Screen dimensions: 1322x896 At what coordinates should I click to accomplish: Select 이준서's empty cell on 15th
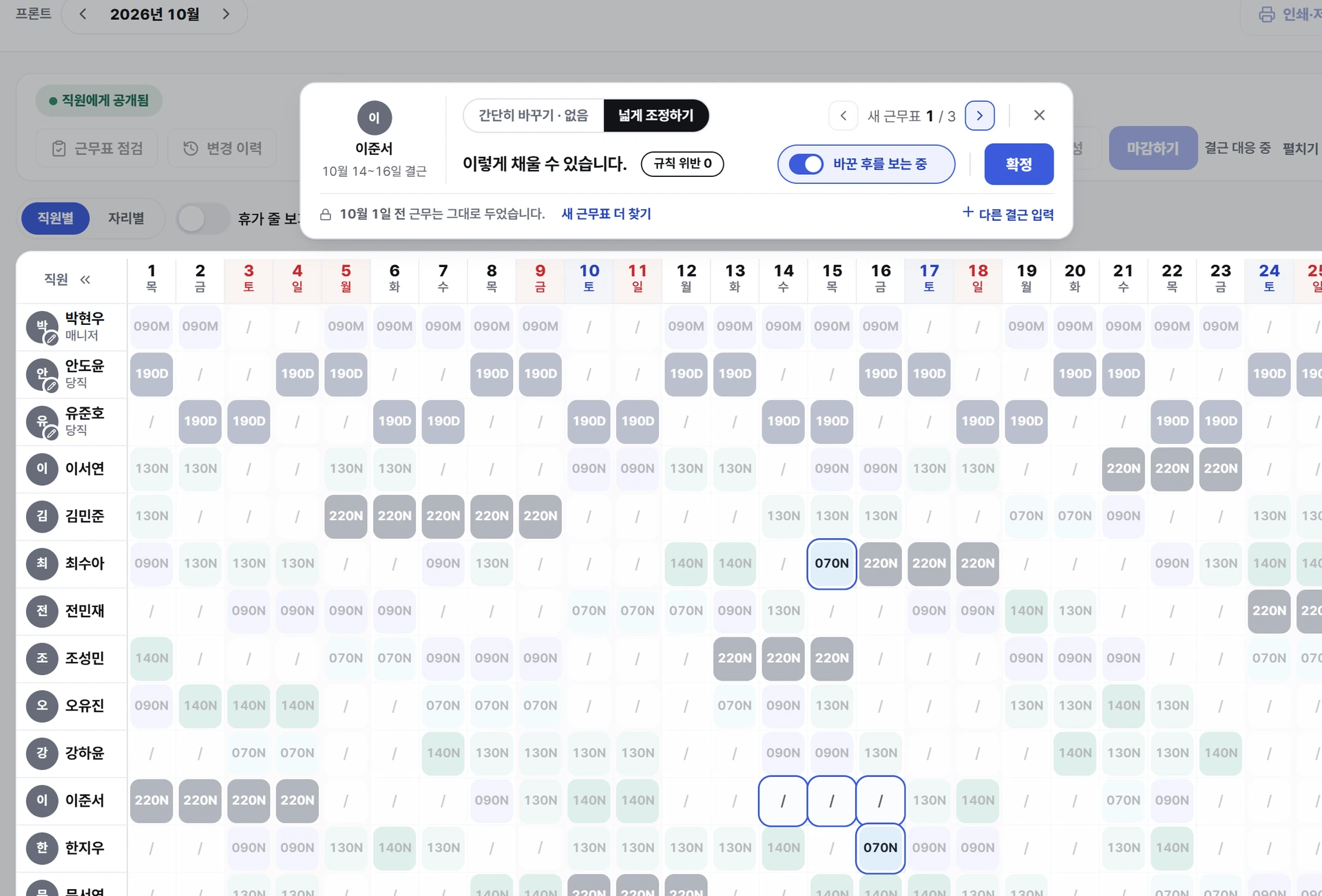click(x=832, y=801)
